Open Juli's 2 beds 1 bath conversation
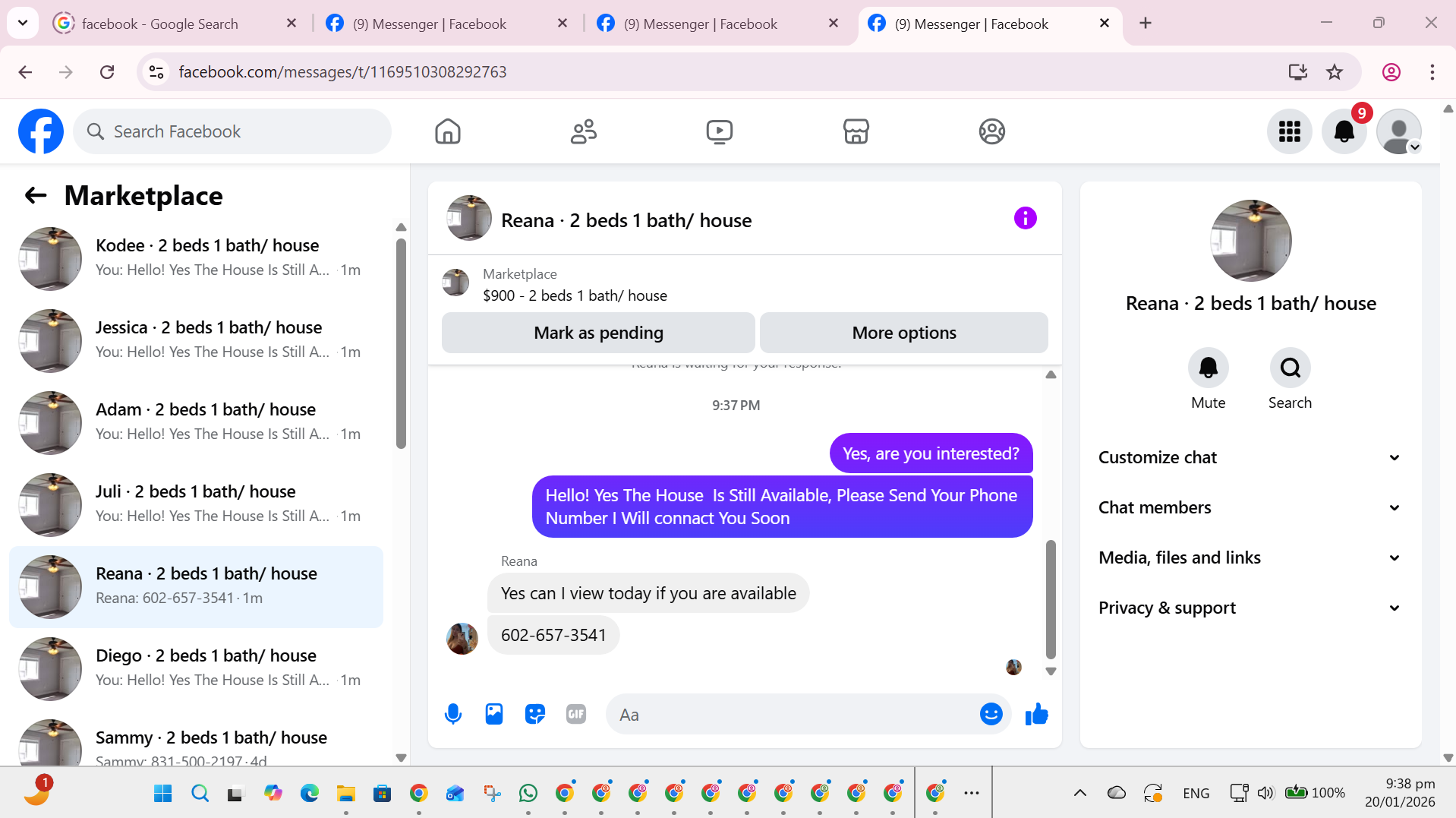This screenshot has width=1456, height=818. pyautogui.click(x=196, y=505)
